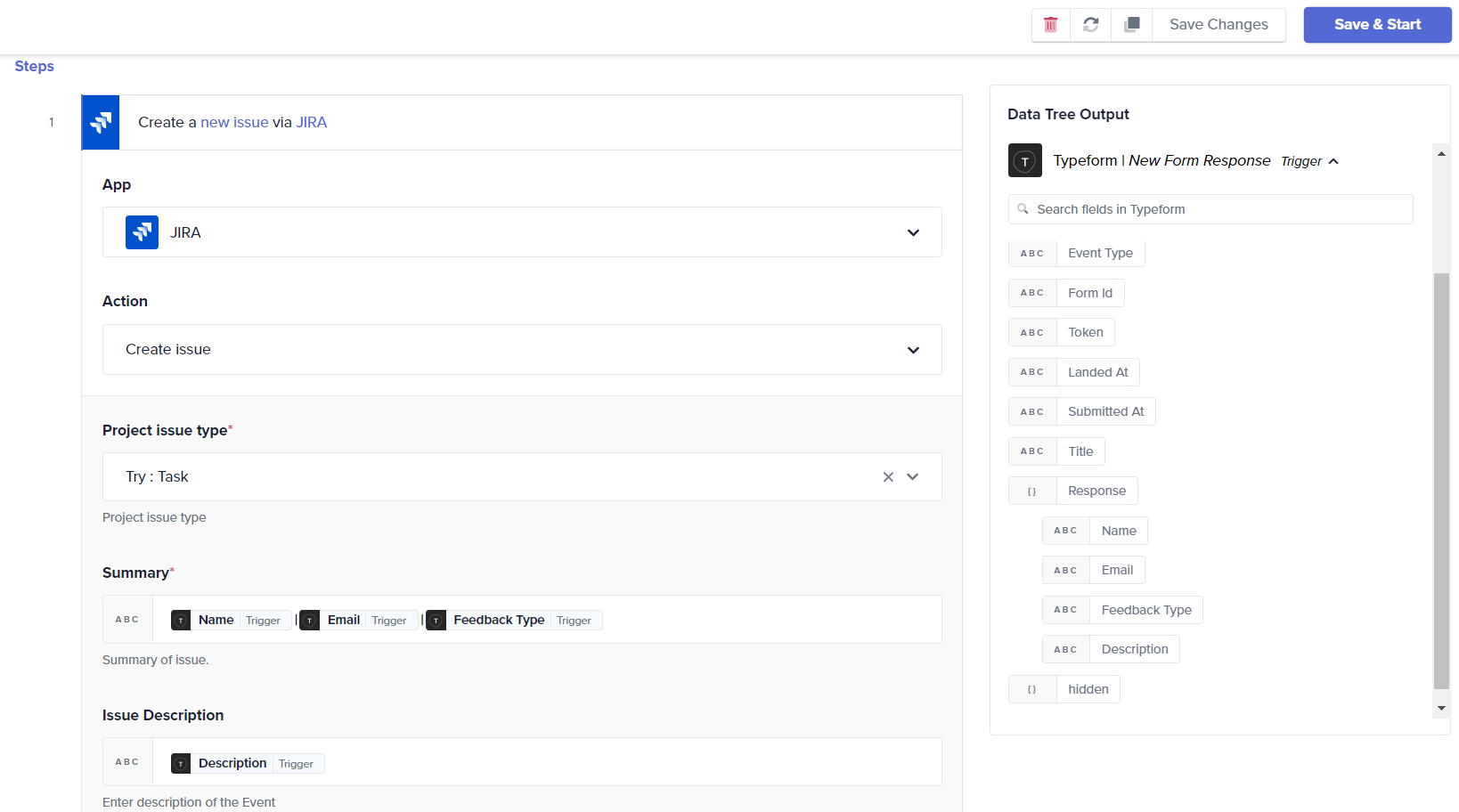This screenshot has width=1459, height=812.
Task: Open the Action dropdown showing Create issue
Action: coord(522,350)
